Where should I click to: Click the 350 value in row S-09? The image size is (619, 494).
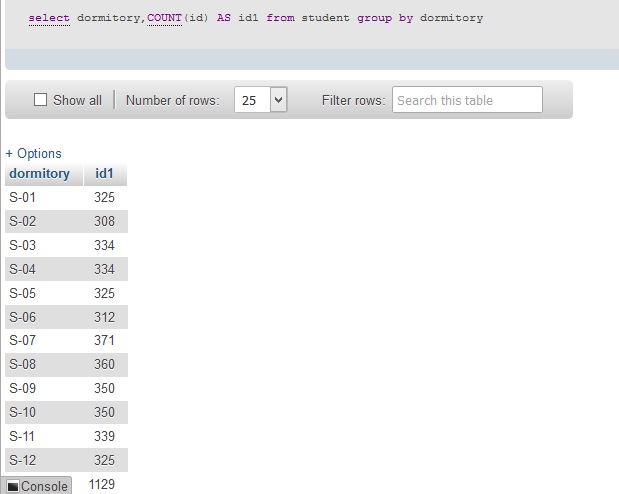(x=104, y=388)
